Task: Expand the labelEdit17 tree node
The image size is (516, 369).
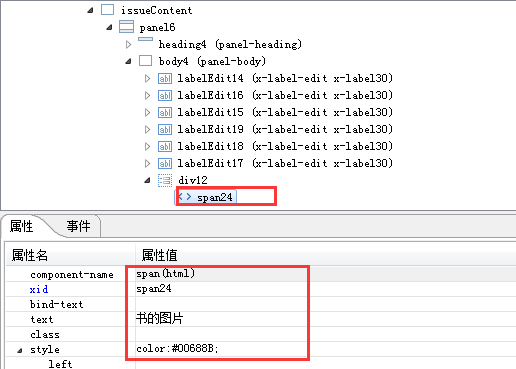Action: tap(147, 163)
